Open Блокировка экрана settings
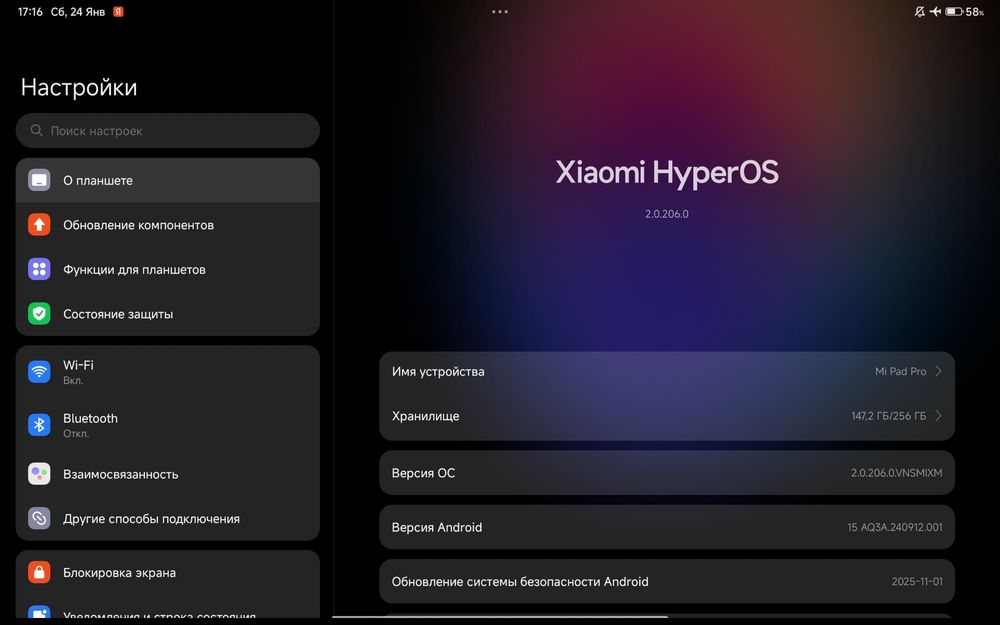The width and height of the screenshot is (1000, 625). point(168,572)
